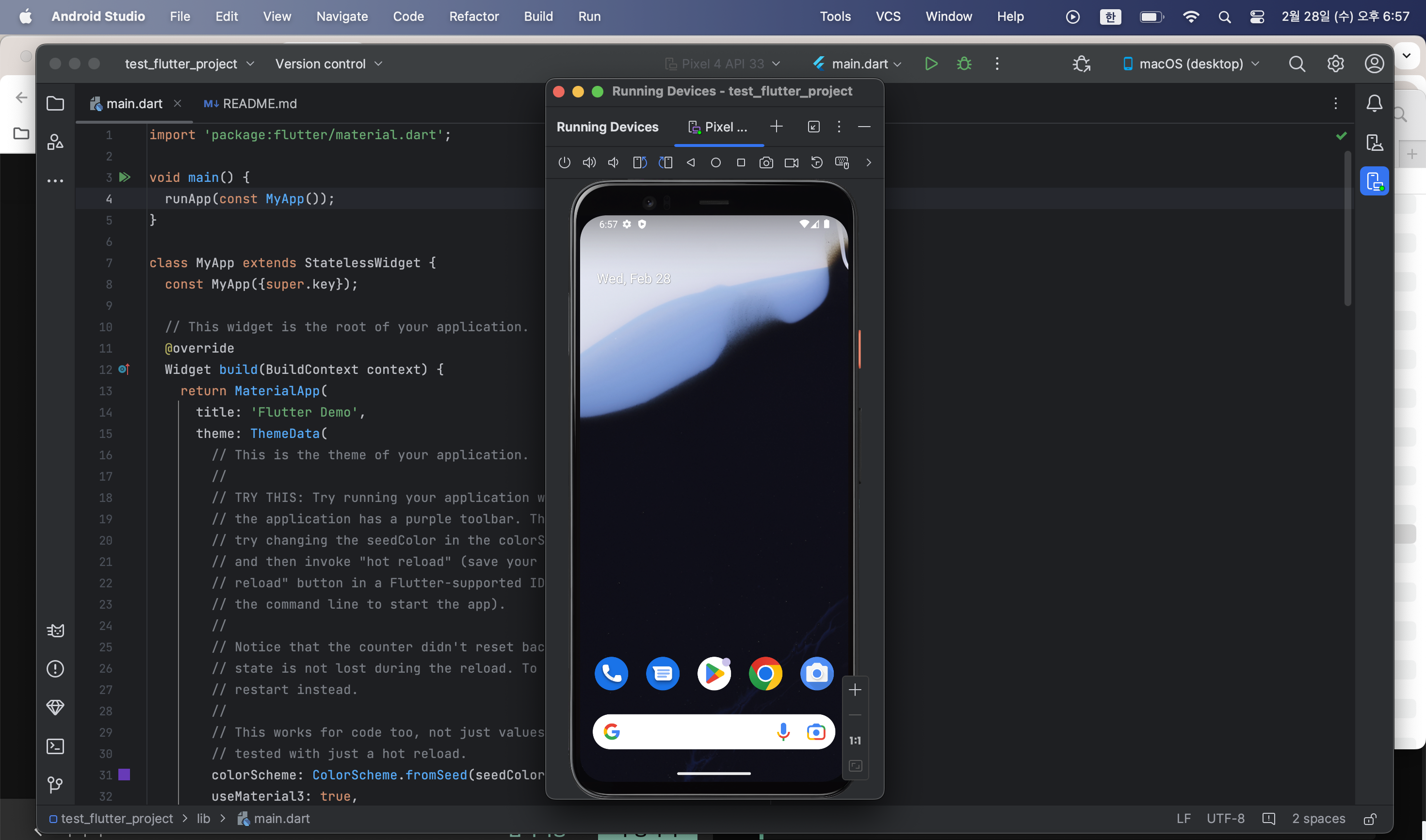Toggle the Running Devices tool window button
1426x840 pixels.
(x=1374, y=181)
